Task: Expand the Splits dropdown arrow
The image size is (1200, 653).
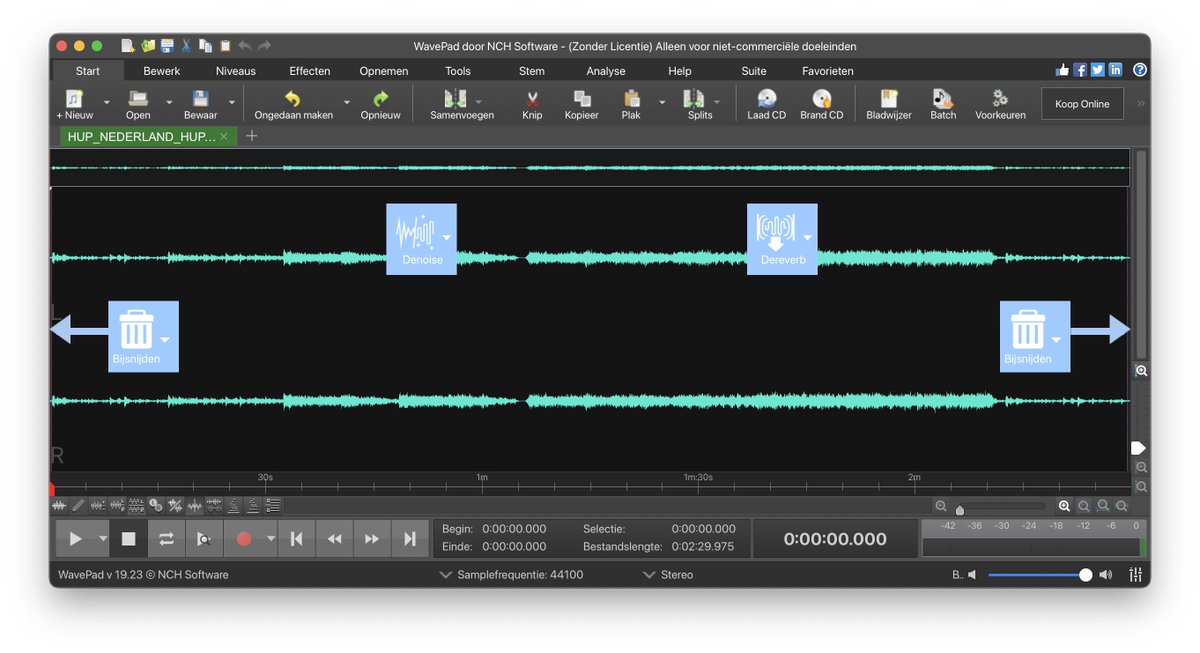Action: pos(716,102)
